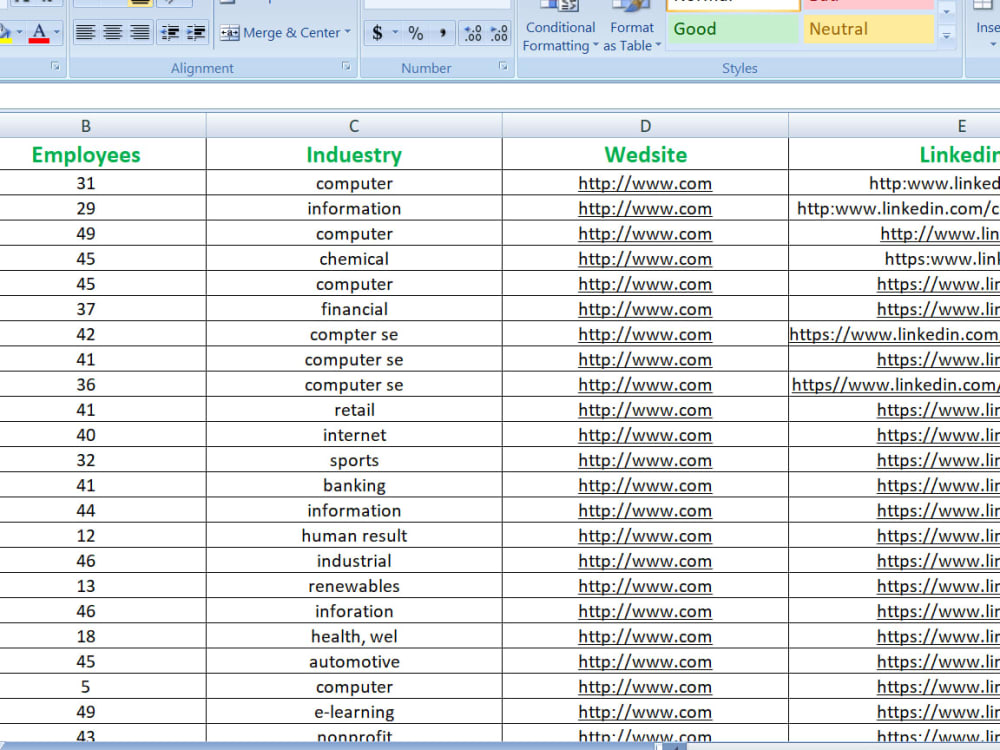Open the Font dialog launcher
This screenshot has width=1000, height=750.
[x=55, y=66]
